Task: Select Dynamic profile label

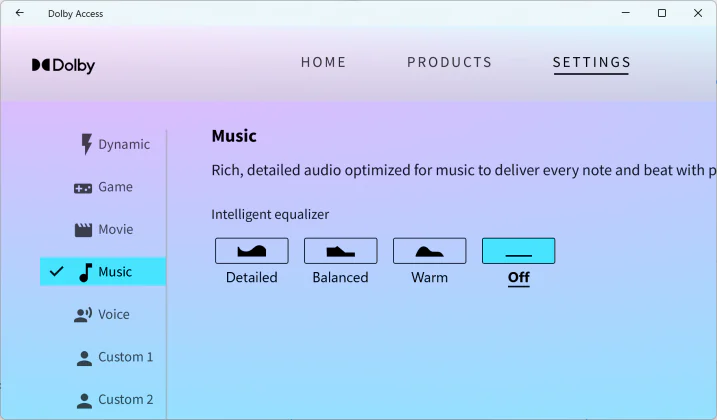Action: pos(124,145)
